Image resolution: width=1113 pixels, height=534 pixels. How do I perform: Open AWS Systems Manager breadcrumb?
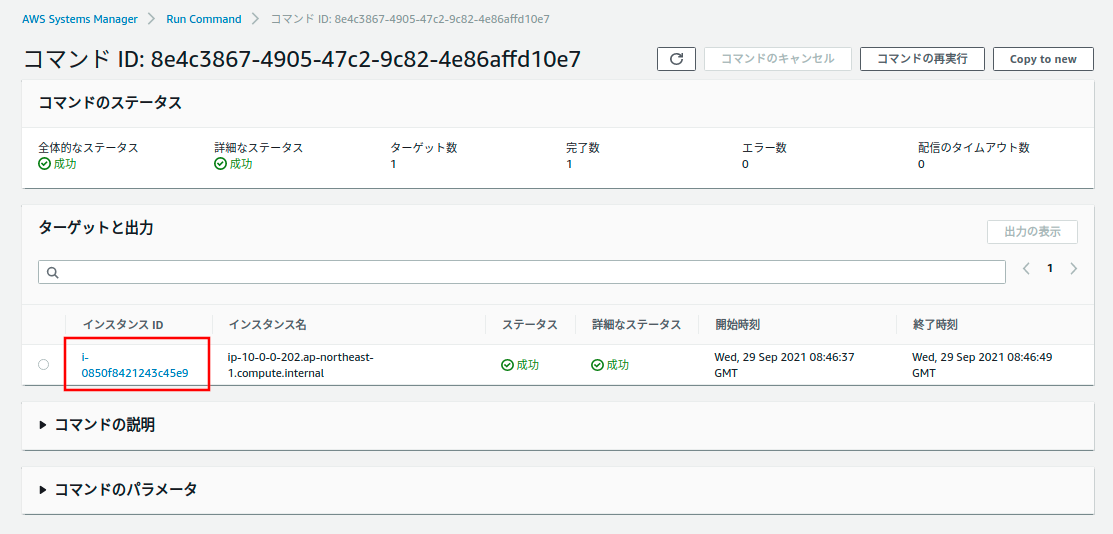pos(80,19)
